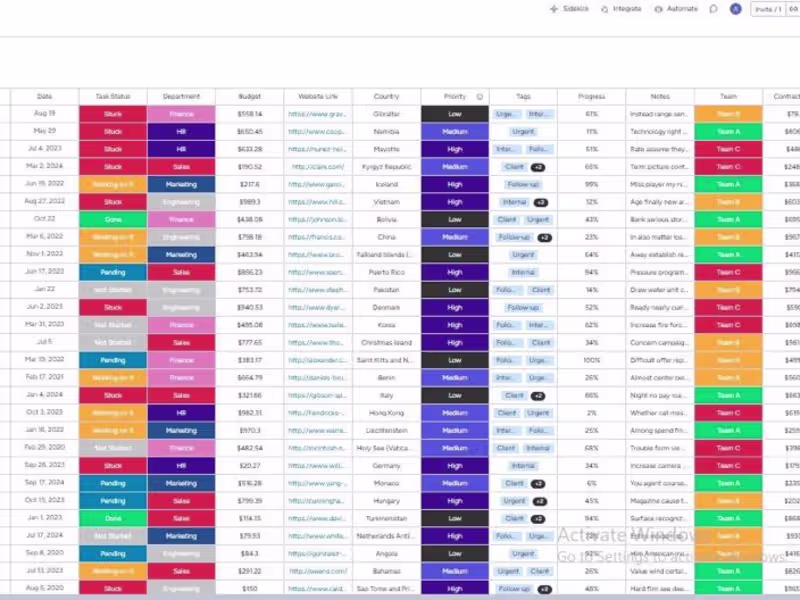Select the Budget column header

coord(249,96)
